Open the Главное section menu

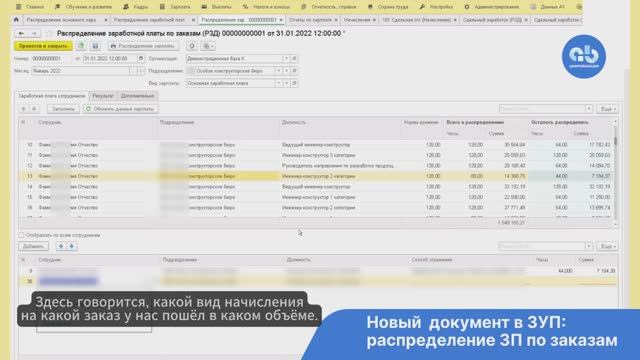click(30, 7)
